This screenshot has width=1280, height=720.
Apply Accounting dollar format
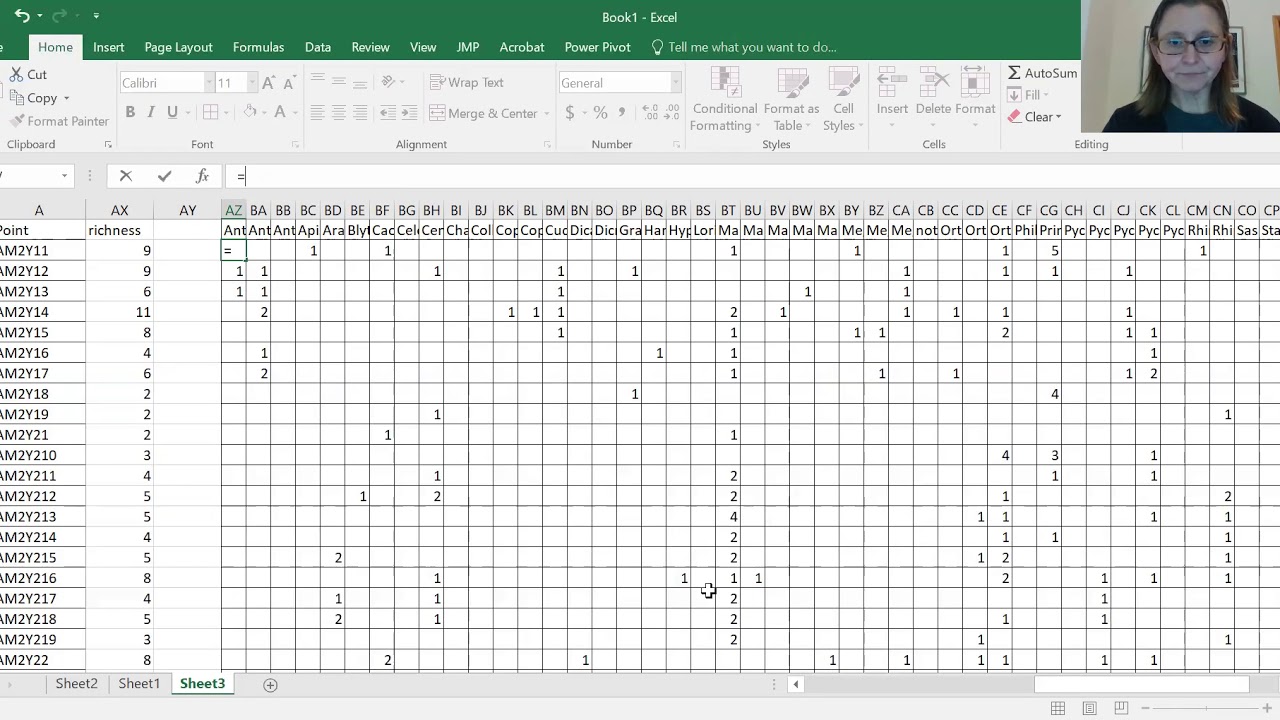(x=570, y=113)
